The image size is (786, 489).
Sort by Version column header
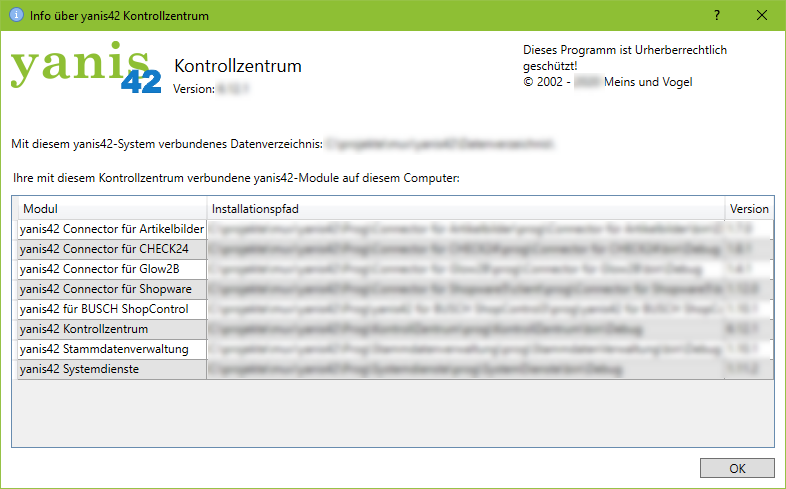(749, 208)
